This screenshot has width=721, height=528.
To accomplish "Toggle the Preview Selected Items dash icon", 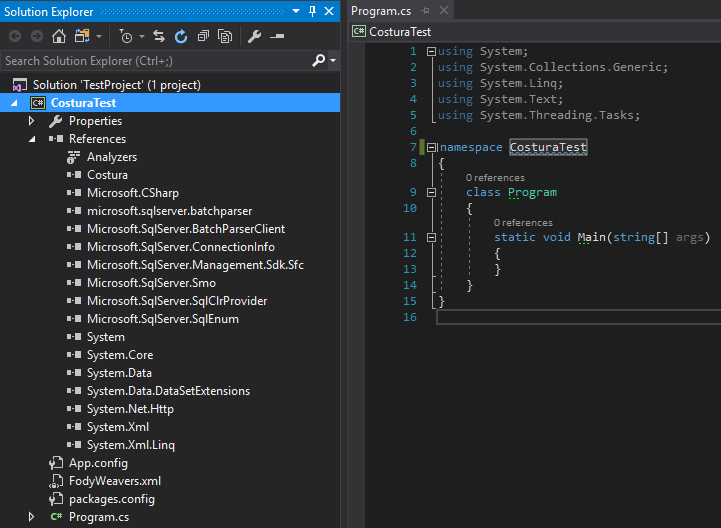I will 277,36.
